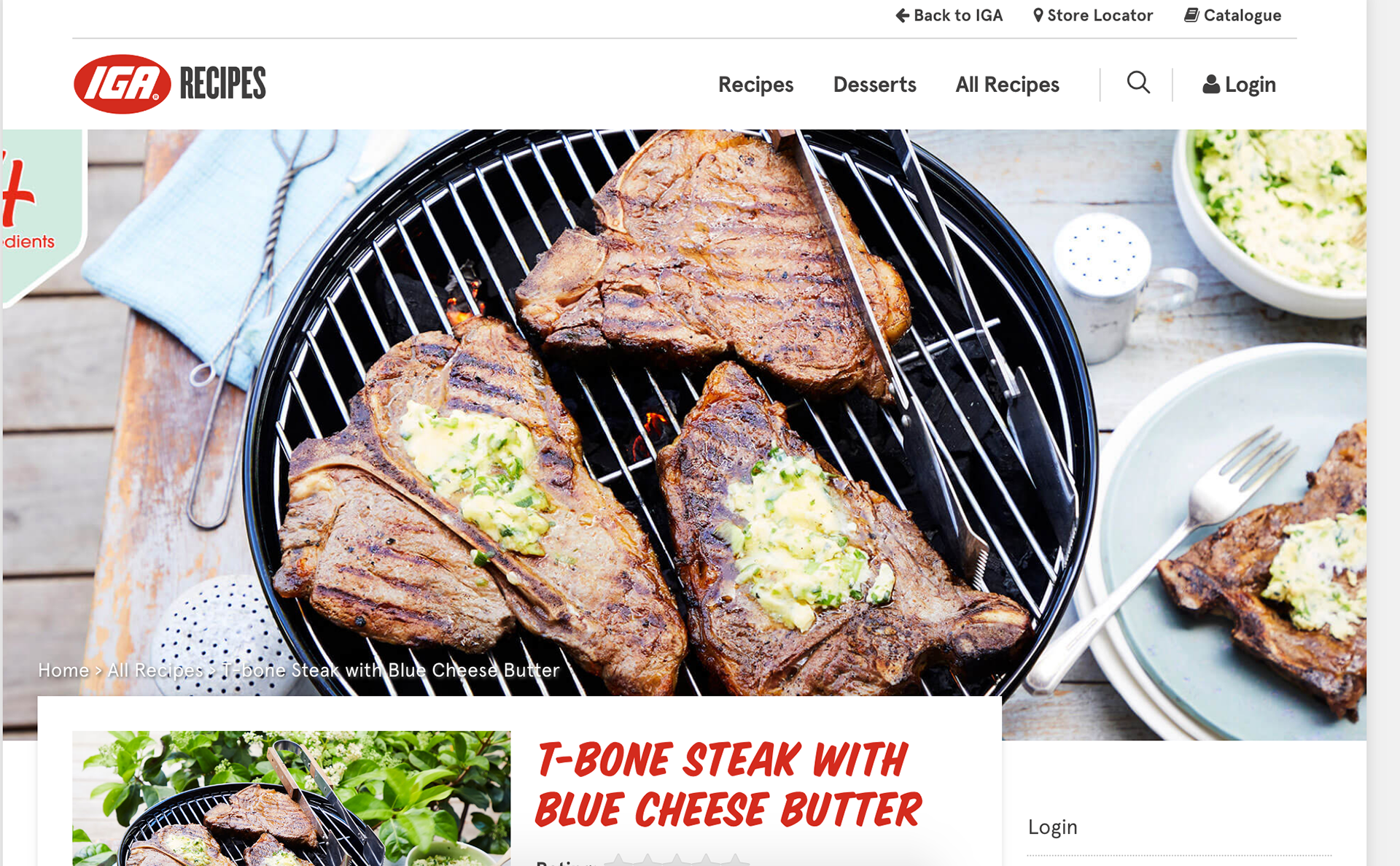
Task: Click the T-bone steak recipe thumbnail
Action: [292, 798]
